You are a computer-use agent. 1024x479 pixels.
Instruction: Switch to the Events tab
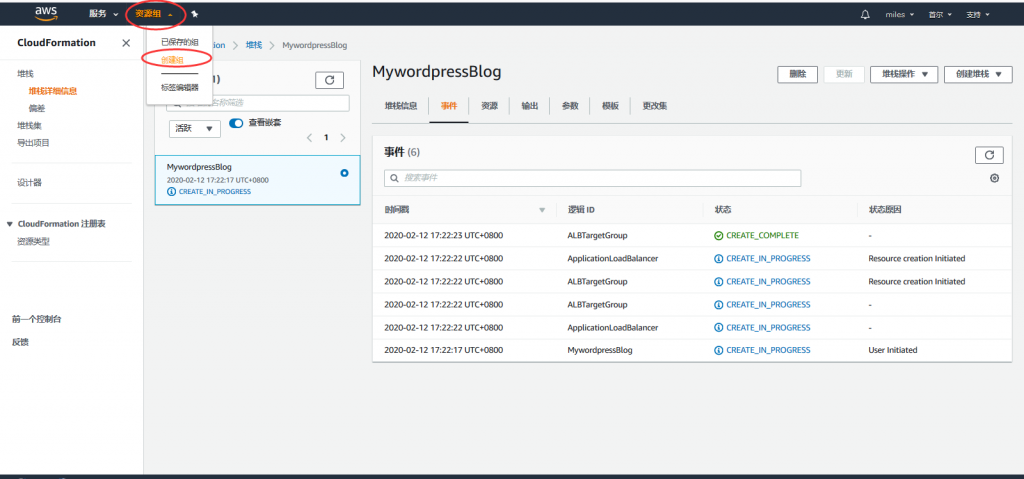[x=449, y=106]
